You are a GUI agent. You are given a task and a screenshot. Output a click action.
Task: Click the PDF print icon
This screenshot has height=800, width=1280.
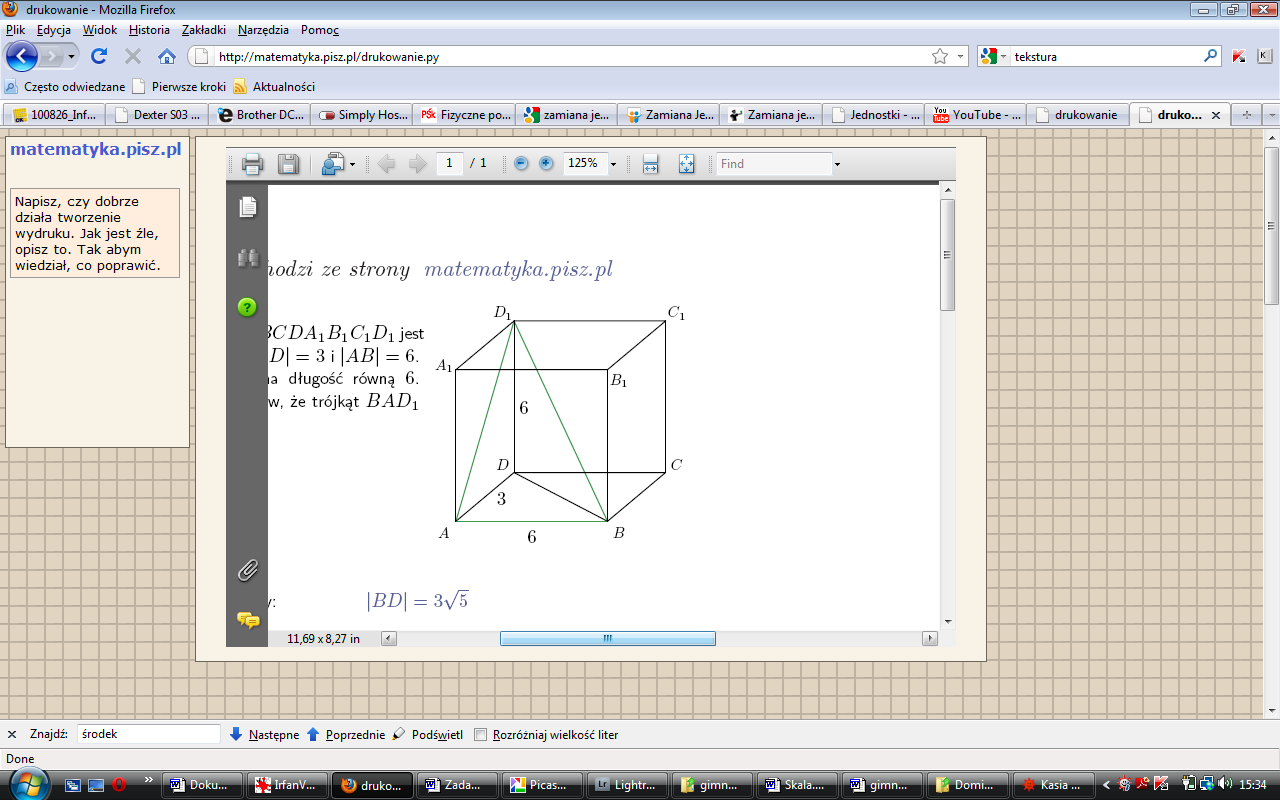tap(252, 164)
